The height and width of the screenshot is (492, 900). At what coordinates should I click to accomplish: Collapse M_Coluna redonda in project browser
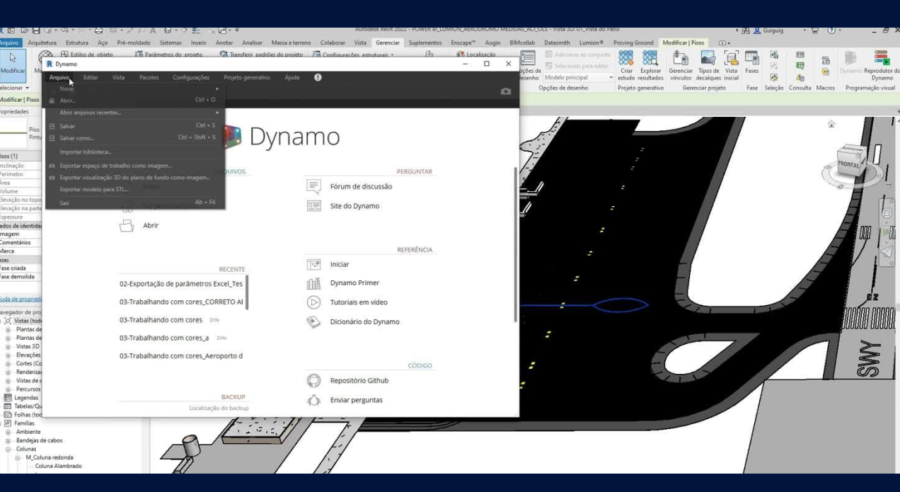tap(18, 458)
